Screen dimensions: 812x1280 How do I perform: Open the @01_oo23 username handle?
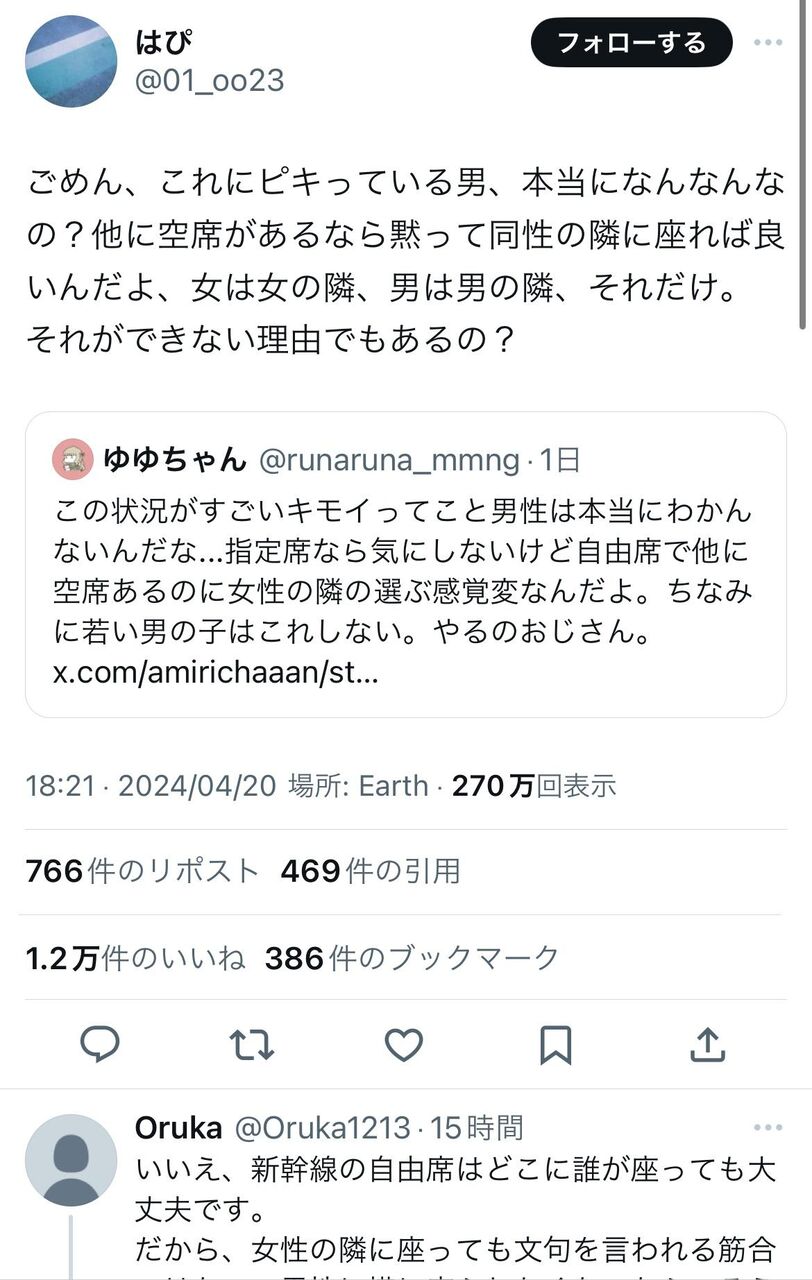pos(209,80)
